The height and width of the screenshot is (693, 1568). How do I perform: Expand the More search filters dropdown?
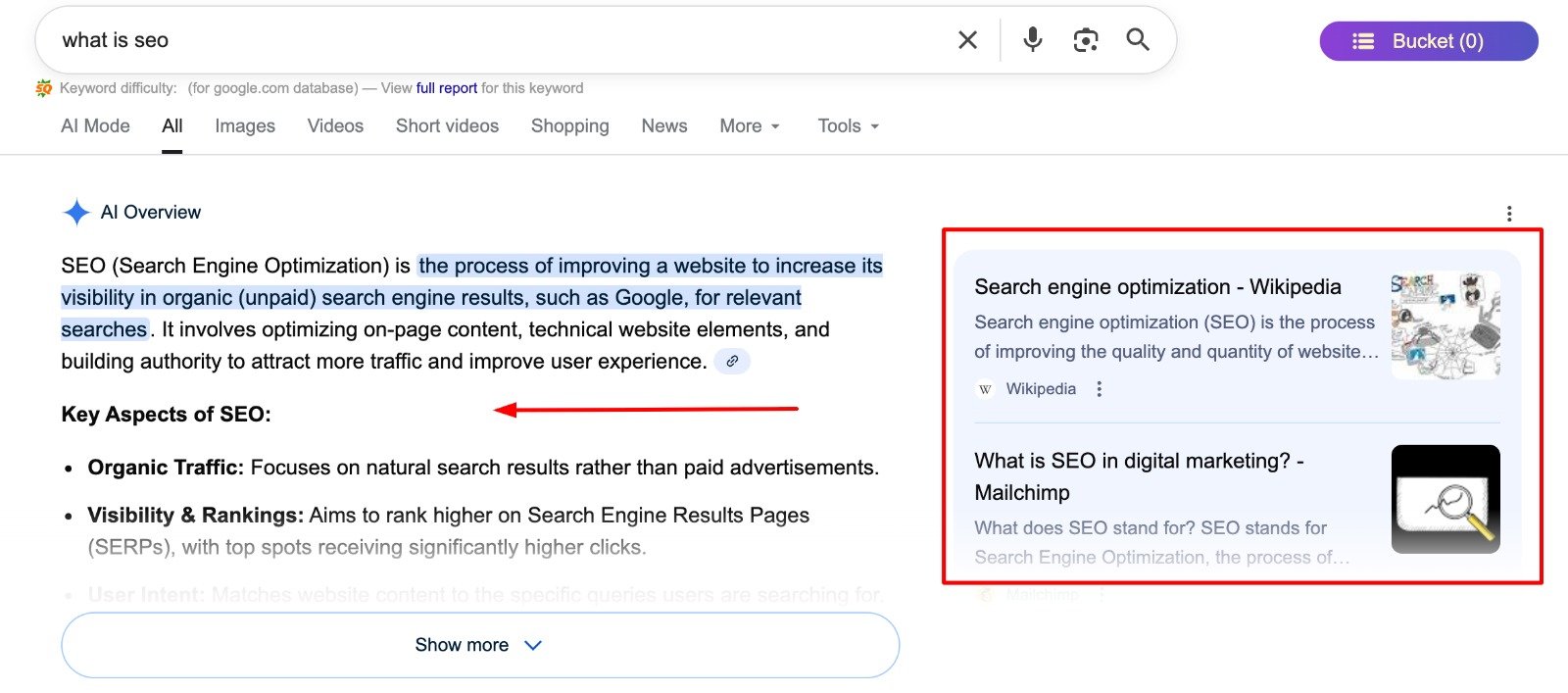(750, 126)
